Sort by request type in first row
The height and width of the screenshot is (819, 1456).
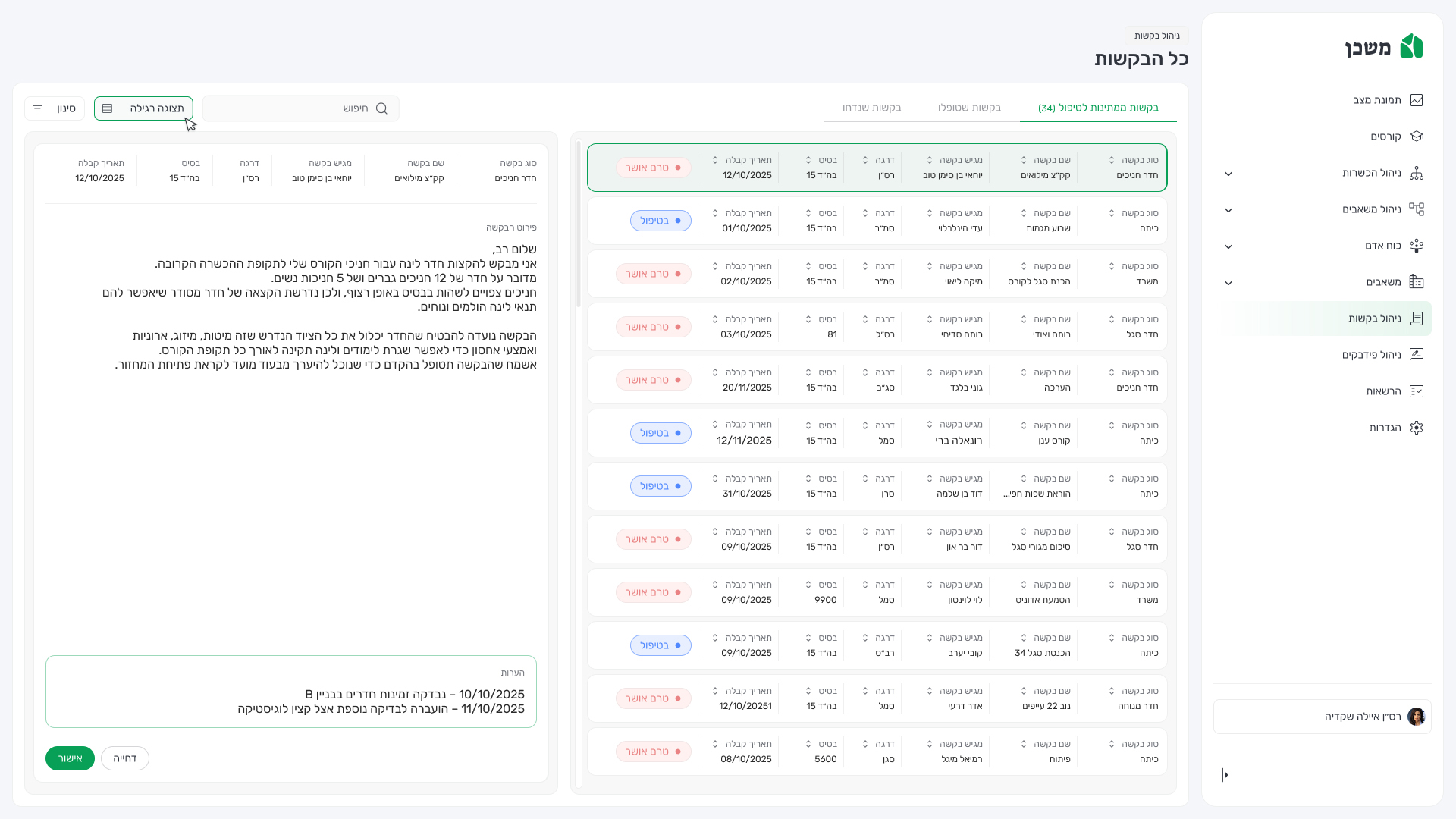(x=1112, y=160)
